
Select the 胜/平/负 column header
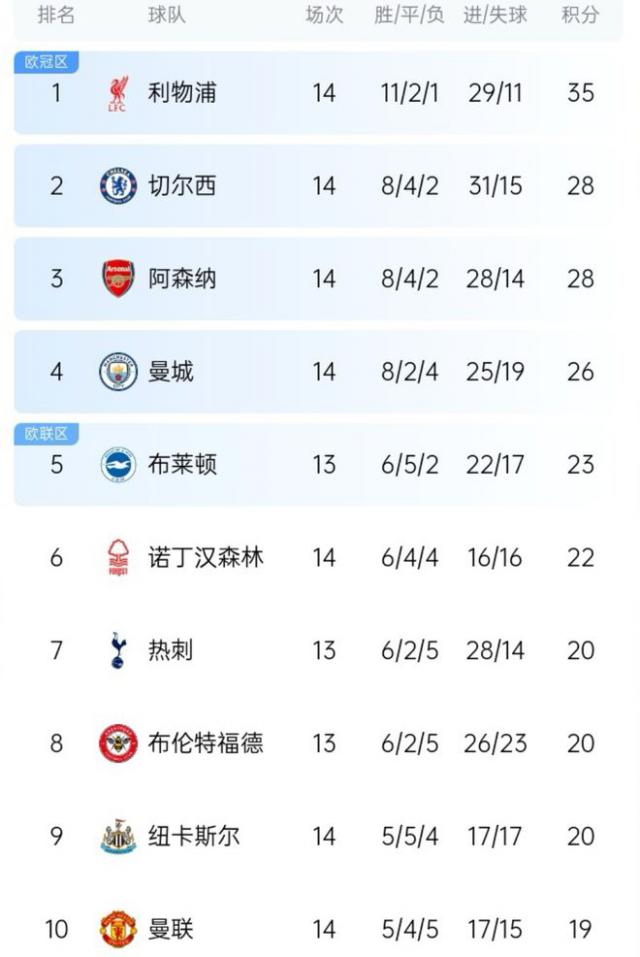[x=409, y=16]
